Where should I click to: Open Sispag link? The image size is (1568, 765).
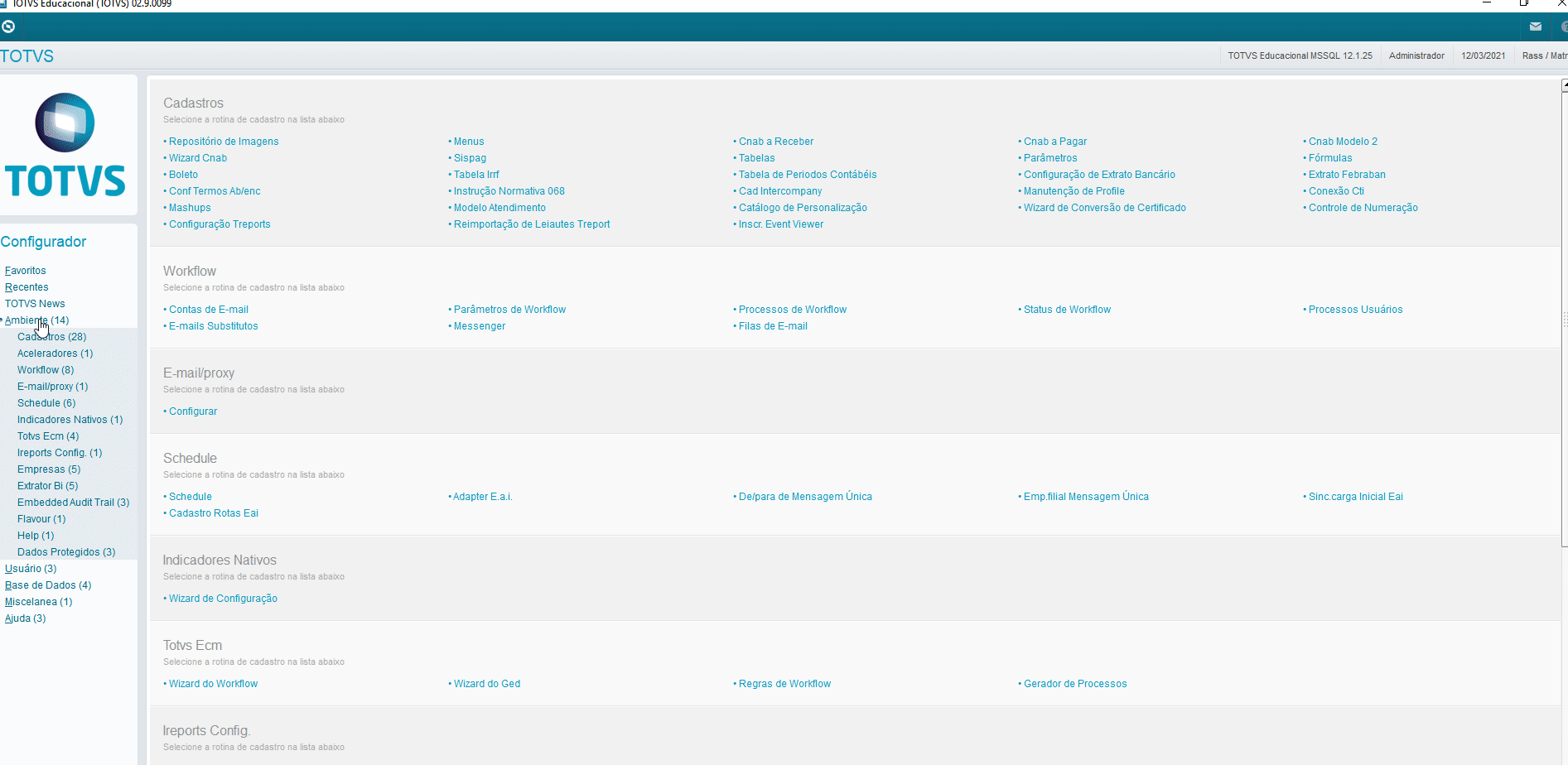470,158
